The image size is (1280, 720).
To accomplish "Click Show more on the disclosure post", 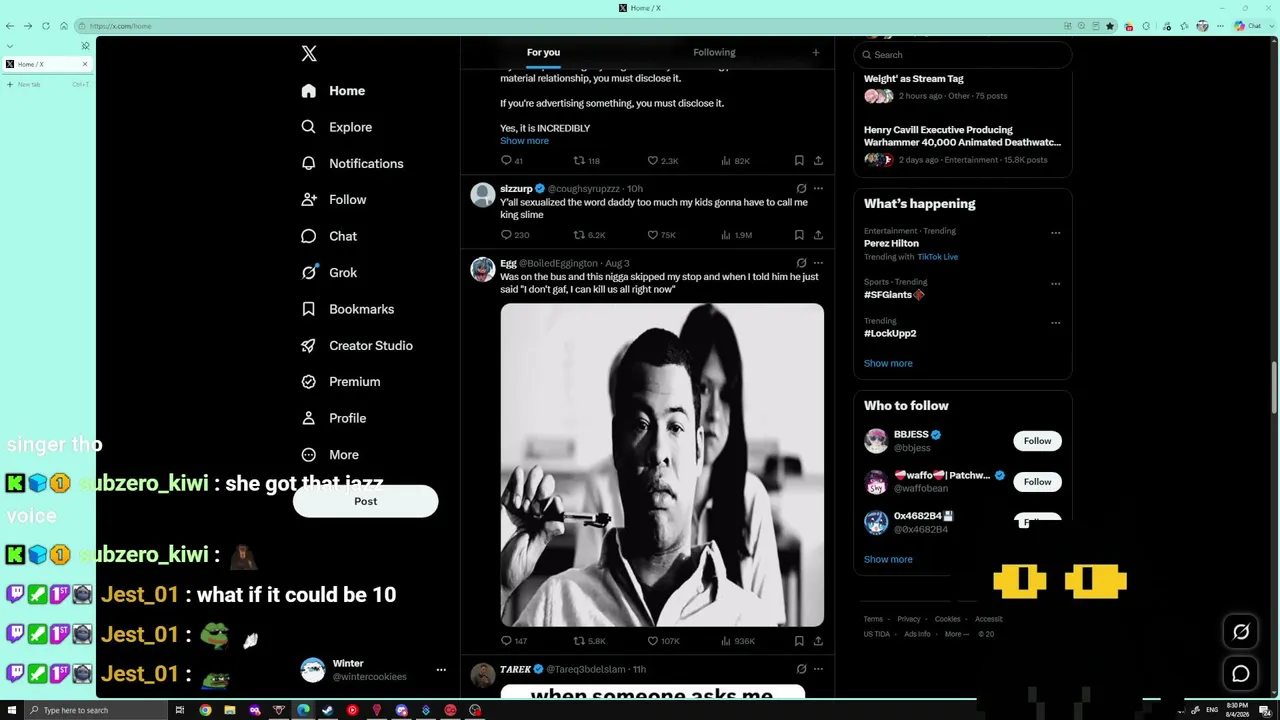I will (x=524, y=141).
